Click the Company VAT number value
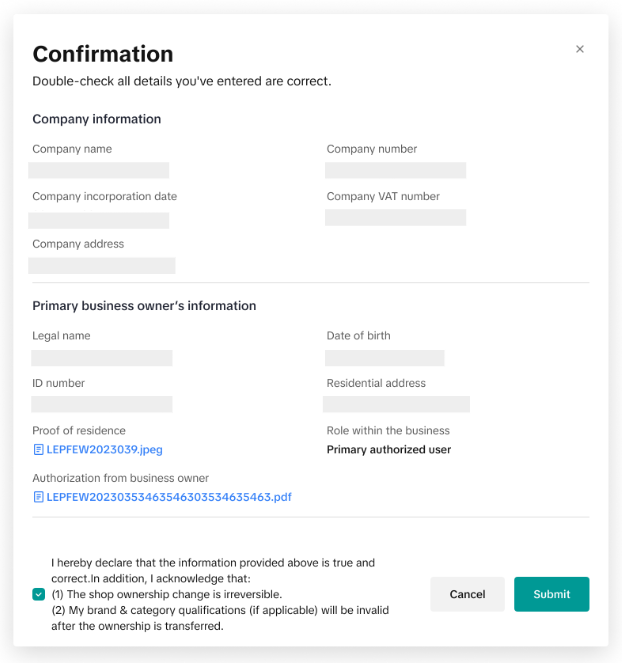The width and height of the screenshot is (622, 663). pos(395,217)
